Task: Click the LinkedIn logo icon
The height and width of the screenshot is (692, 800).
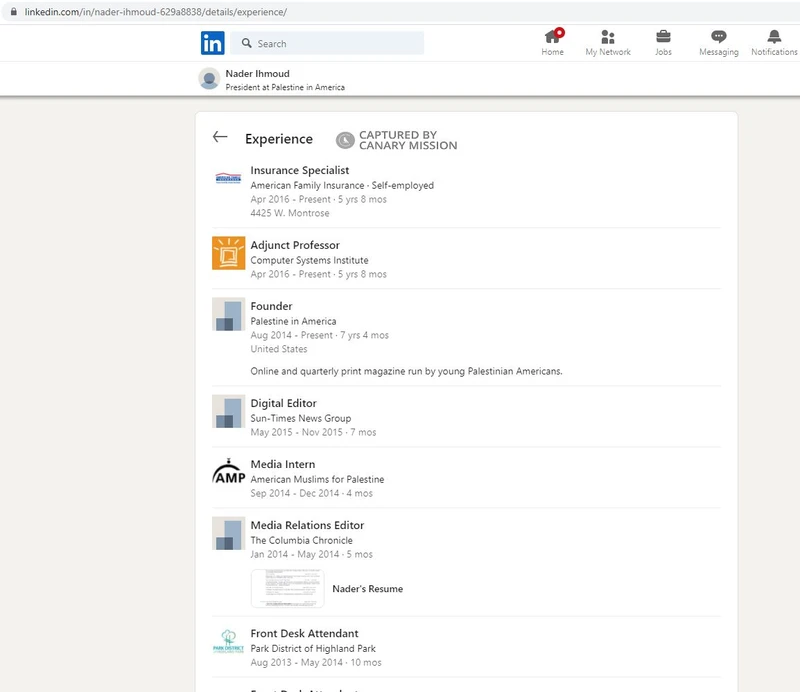Action: point(212,43)
